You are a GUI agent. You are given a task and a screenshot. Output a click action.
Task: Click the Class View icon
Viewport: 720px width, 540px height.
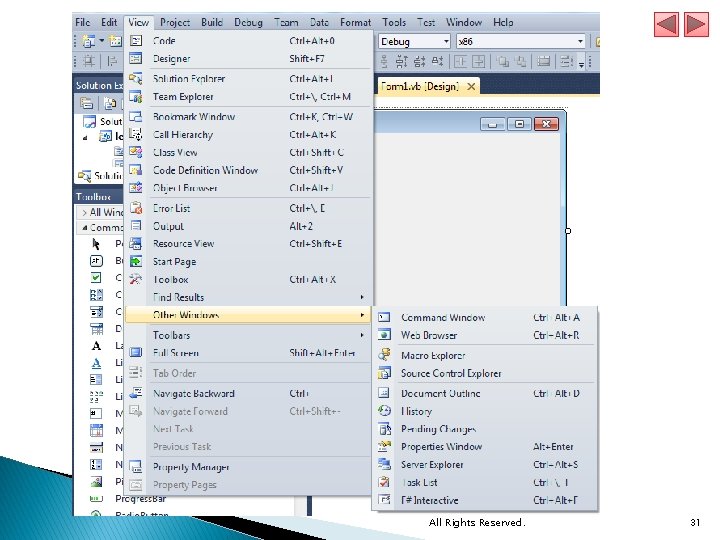point(136,152)
